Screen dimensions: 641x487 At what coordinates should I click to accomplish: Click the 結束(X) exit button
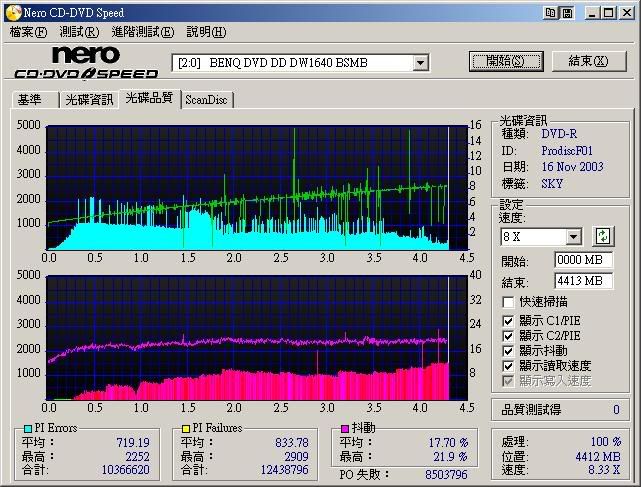click(x=589, y=61)
